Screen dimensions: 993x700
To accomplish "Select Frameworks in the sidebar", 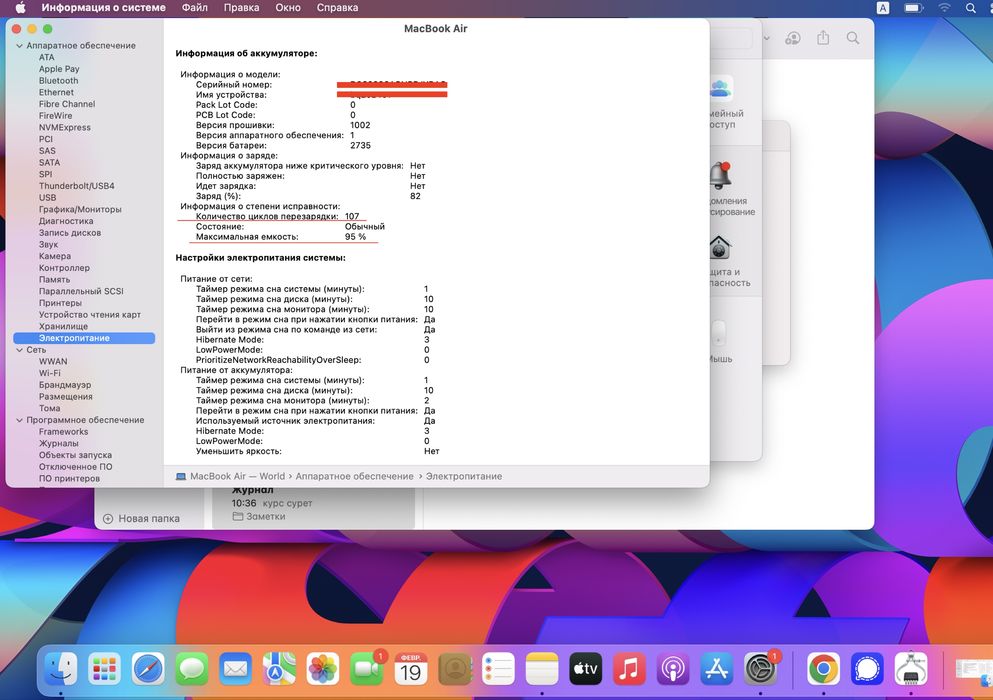I will click(x=63, y=431).
